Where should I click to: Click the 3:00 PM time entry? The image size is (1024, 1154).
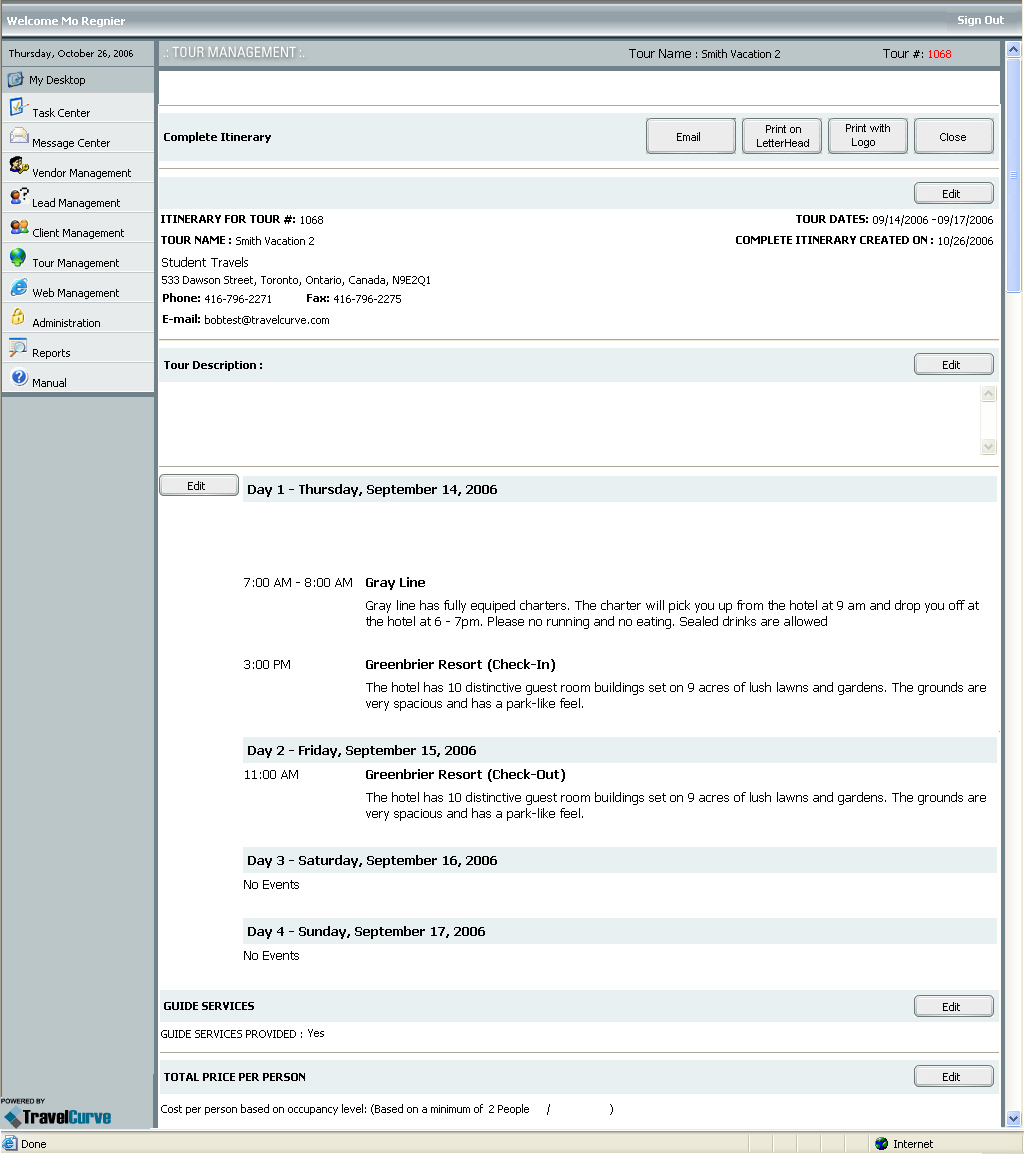coord(267,665)
